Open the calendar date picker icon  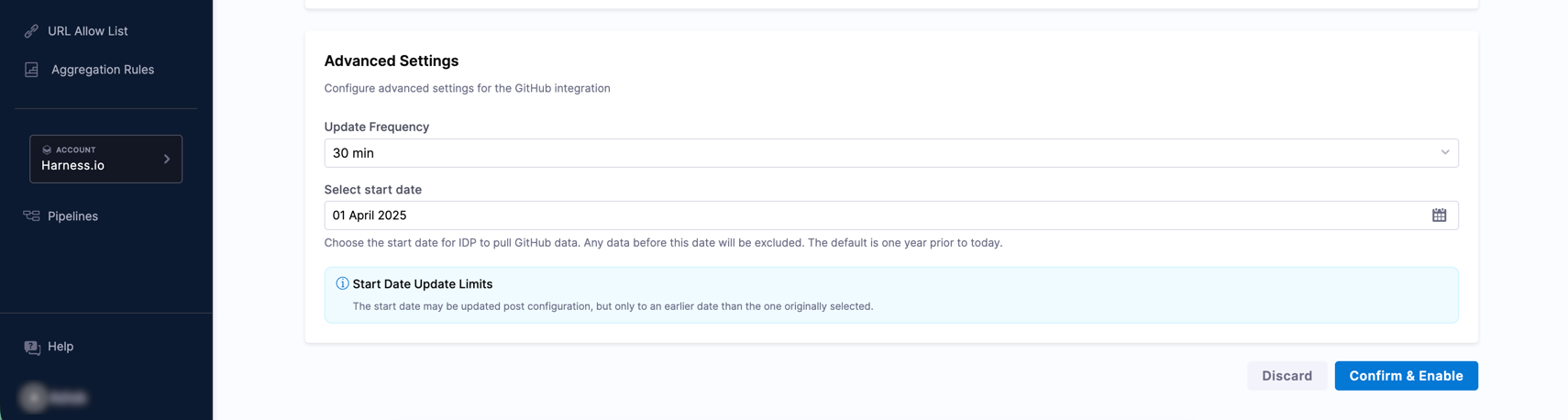coord(1439,216)
